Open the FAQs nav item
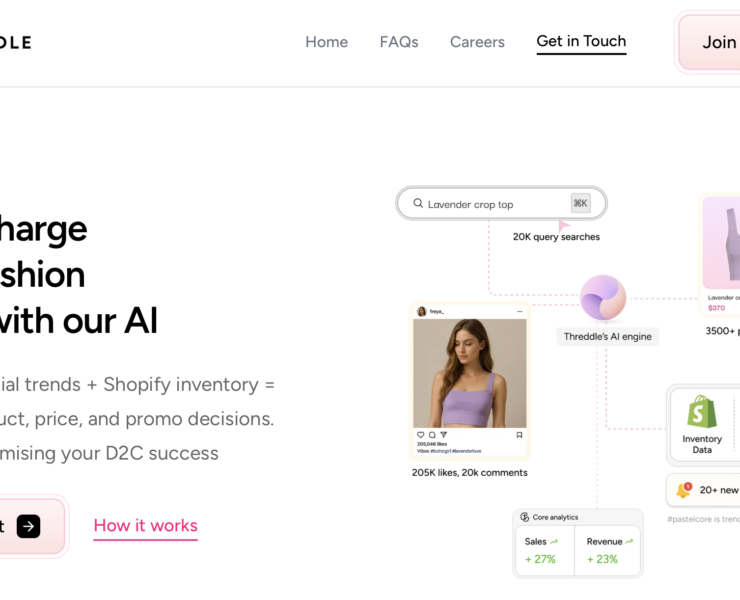740x600 pixels. 399,42
